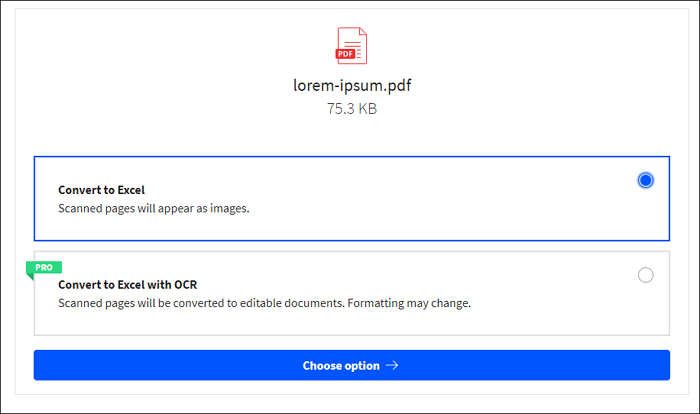Click the "Formatting may change" sentence

pos(411,303)
